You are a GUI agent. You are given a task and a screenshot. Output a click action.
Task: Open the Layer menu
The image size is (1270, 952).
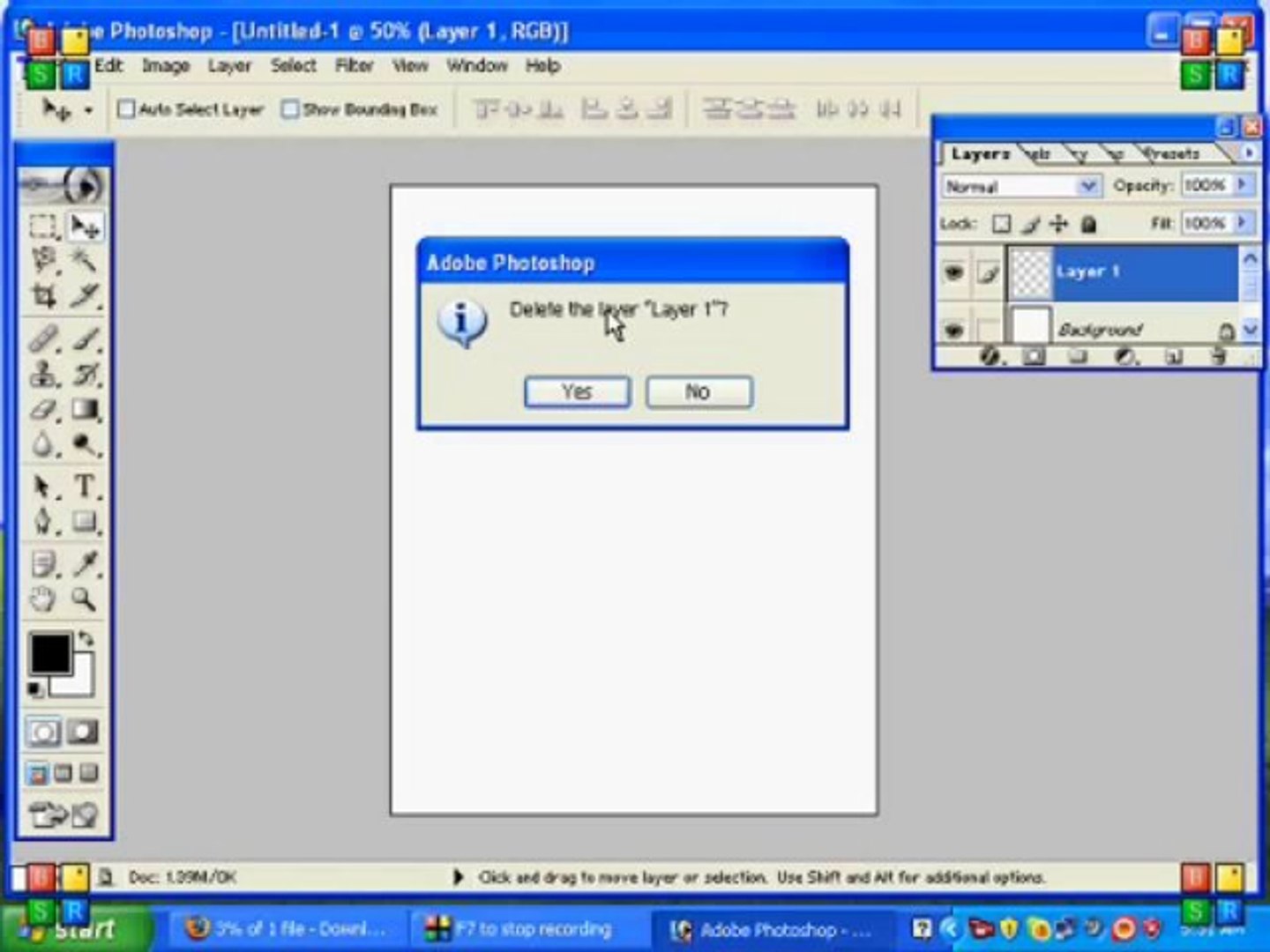coord(229,65)
